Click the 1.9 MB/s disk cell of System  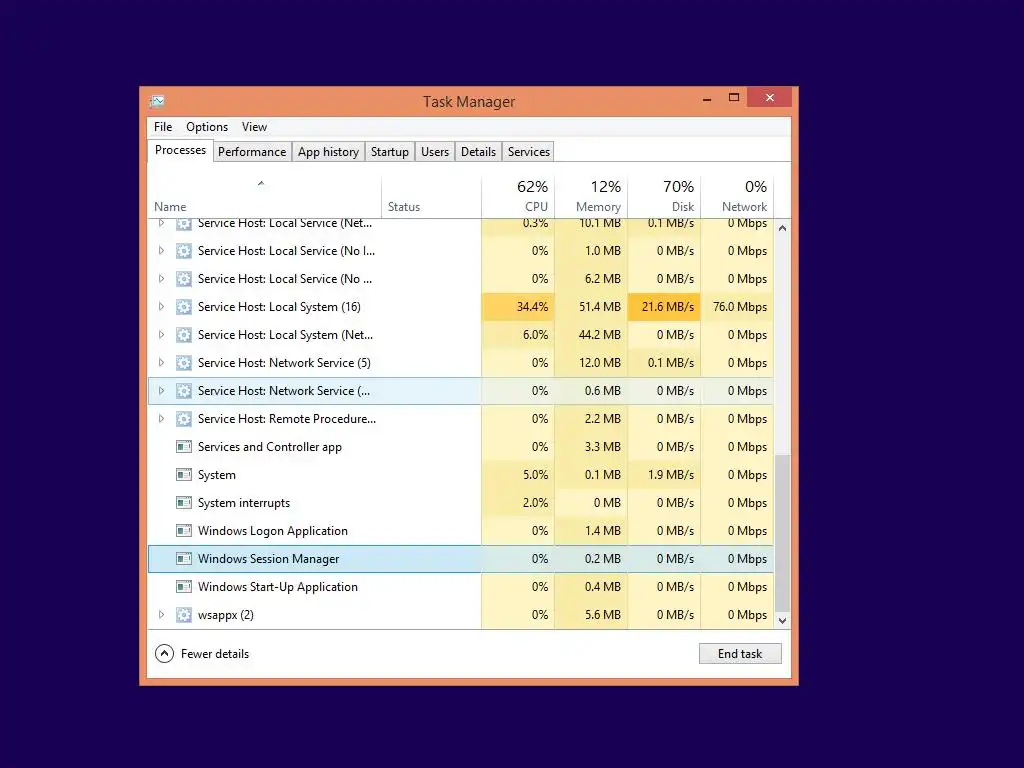[664, 475]
